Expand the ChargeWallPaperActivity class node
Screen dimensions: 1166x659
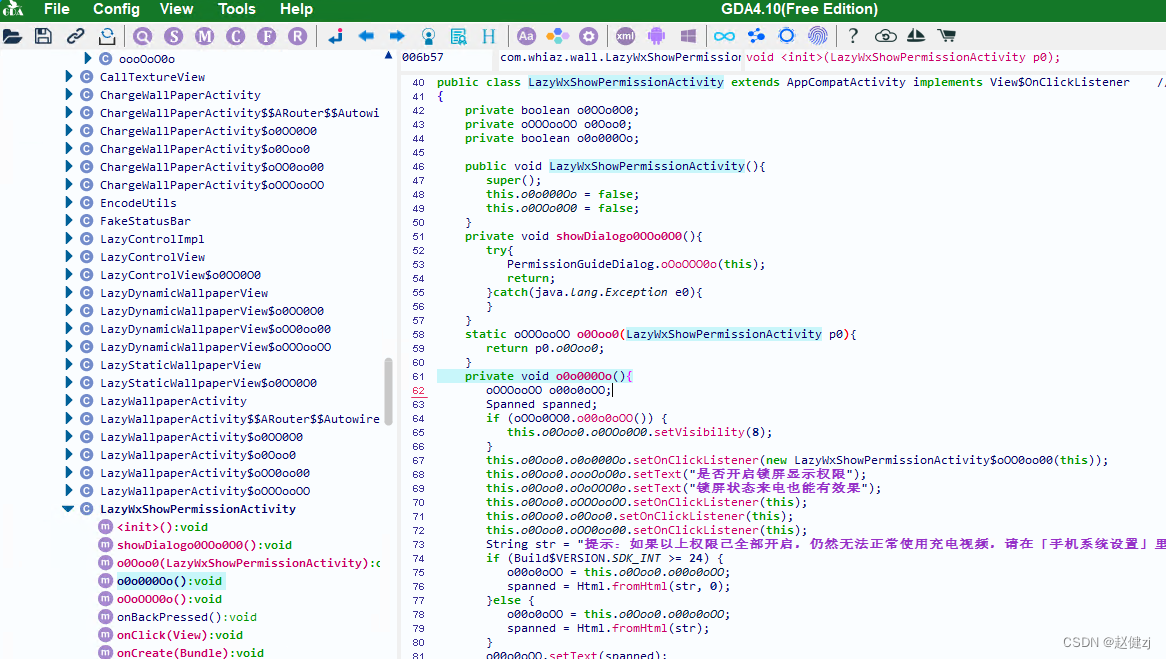coord(68,94)
